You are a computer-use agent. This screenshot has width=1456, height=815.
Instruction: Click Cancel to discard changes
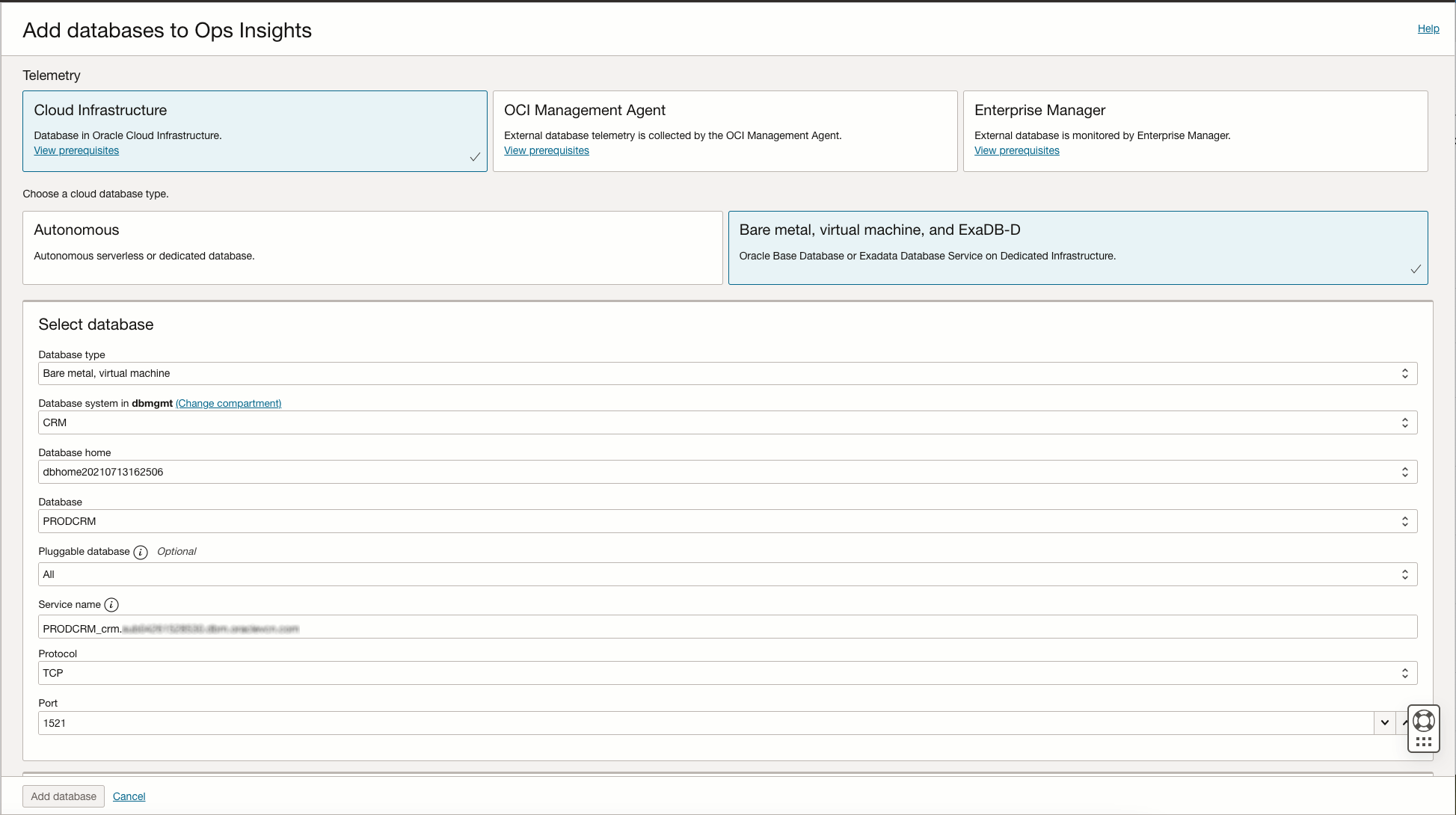[128, 796]
